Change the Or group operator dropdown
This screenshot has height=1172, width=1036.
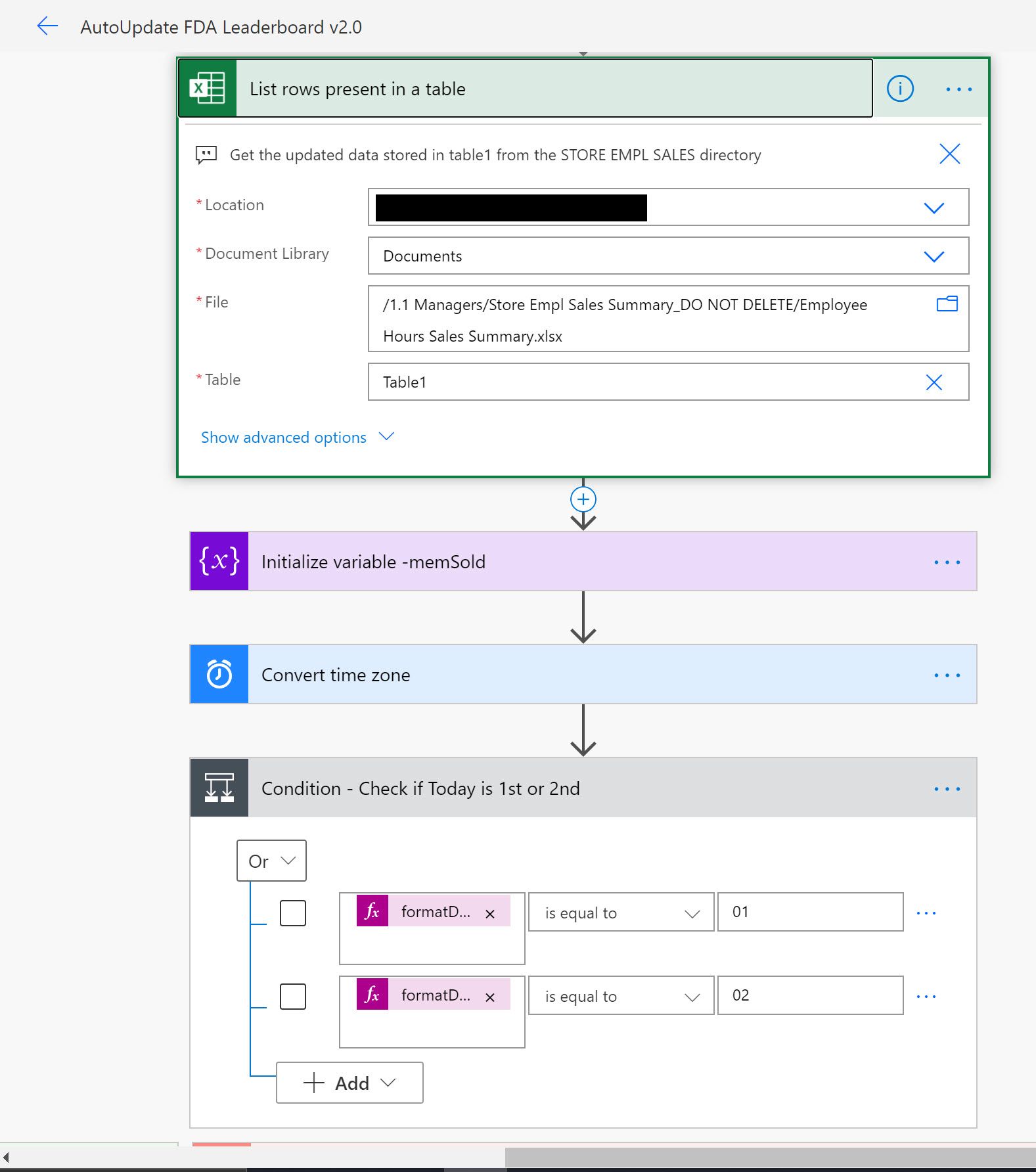coord(271,861)
